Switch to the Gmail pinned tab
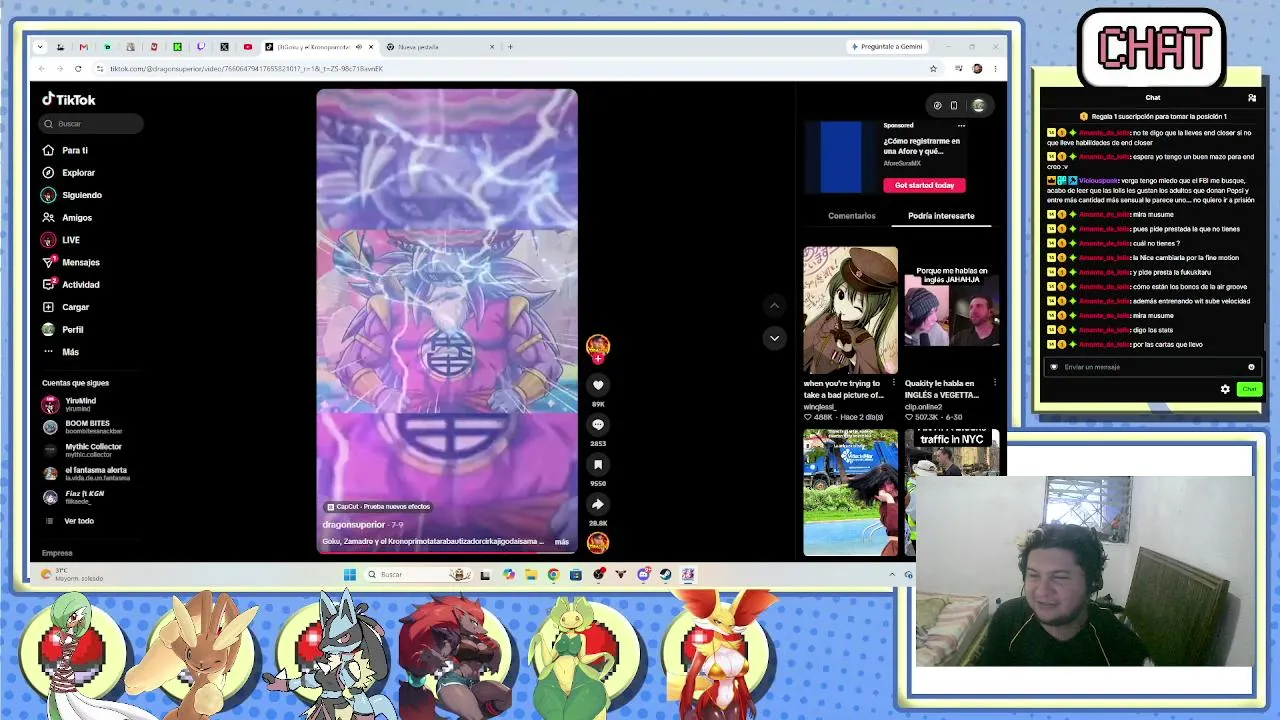1280x720 pixels. 83,47
